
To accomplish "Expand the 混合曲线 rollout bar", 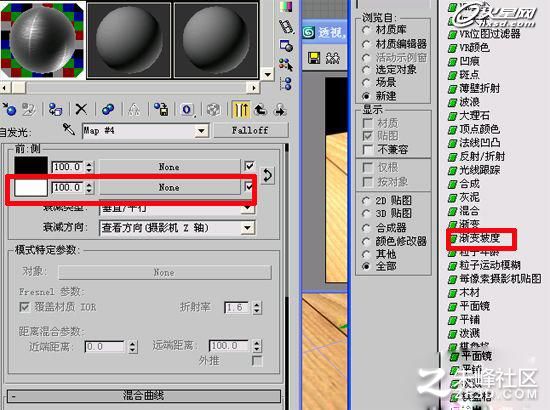I will (144, 396).
